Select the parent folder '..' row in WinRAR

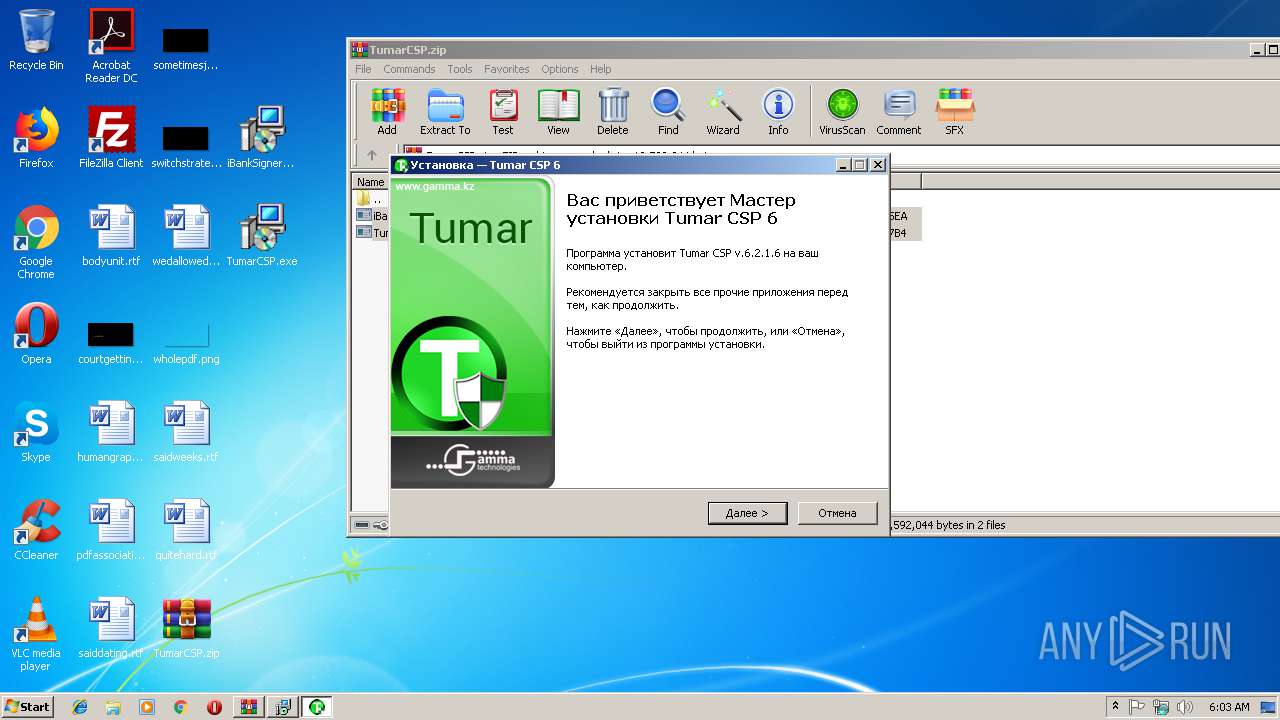pos(372,199)
